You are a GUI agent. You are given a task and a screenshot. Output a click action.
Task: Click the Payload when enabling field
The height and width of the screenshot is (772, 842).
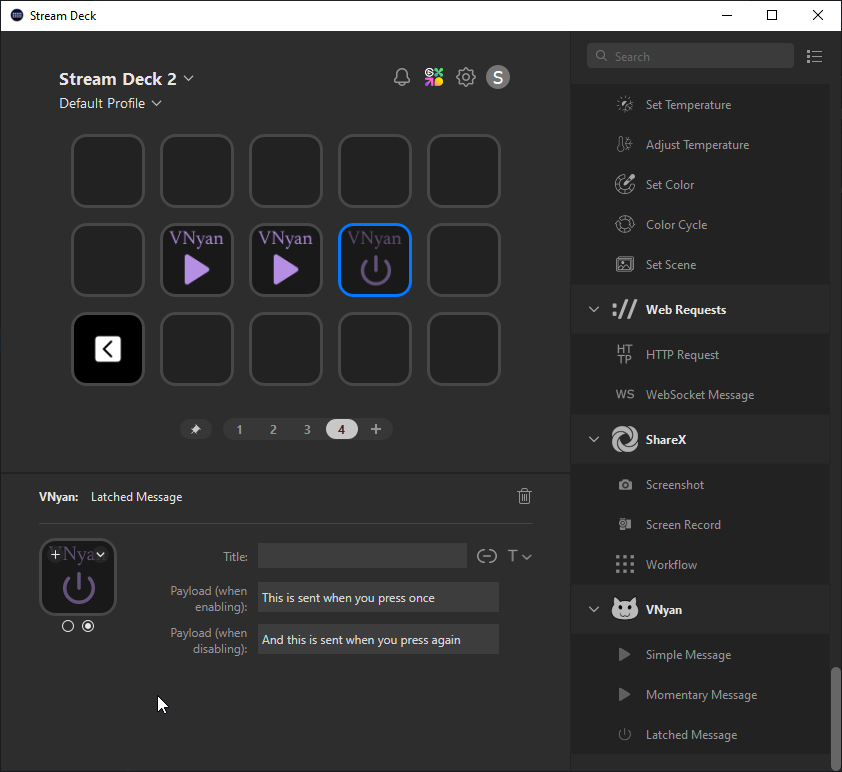[378, 597]
